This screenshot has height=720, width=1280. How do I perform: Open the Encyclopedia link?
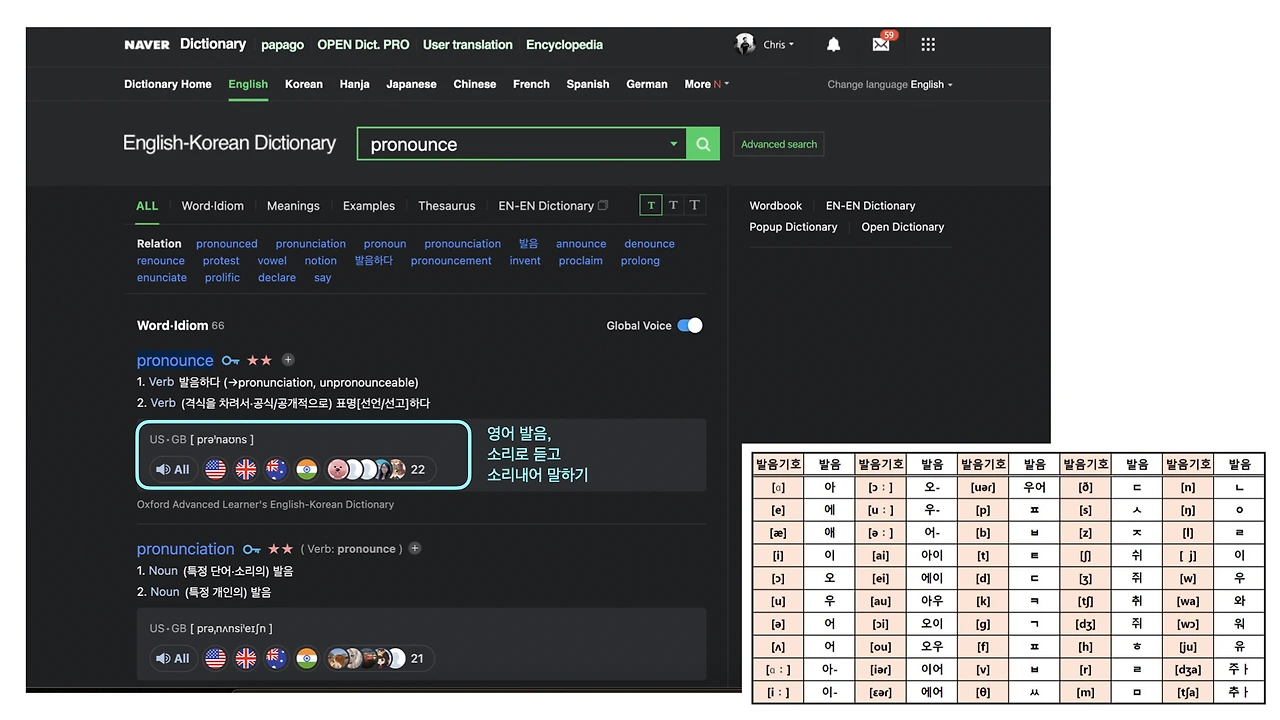click(564, 45)
